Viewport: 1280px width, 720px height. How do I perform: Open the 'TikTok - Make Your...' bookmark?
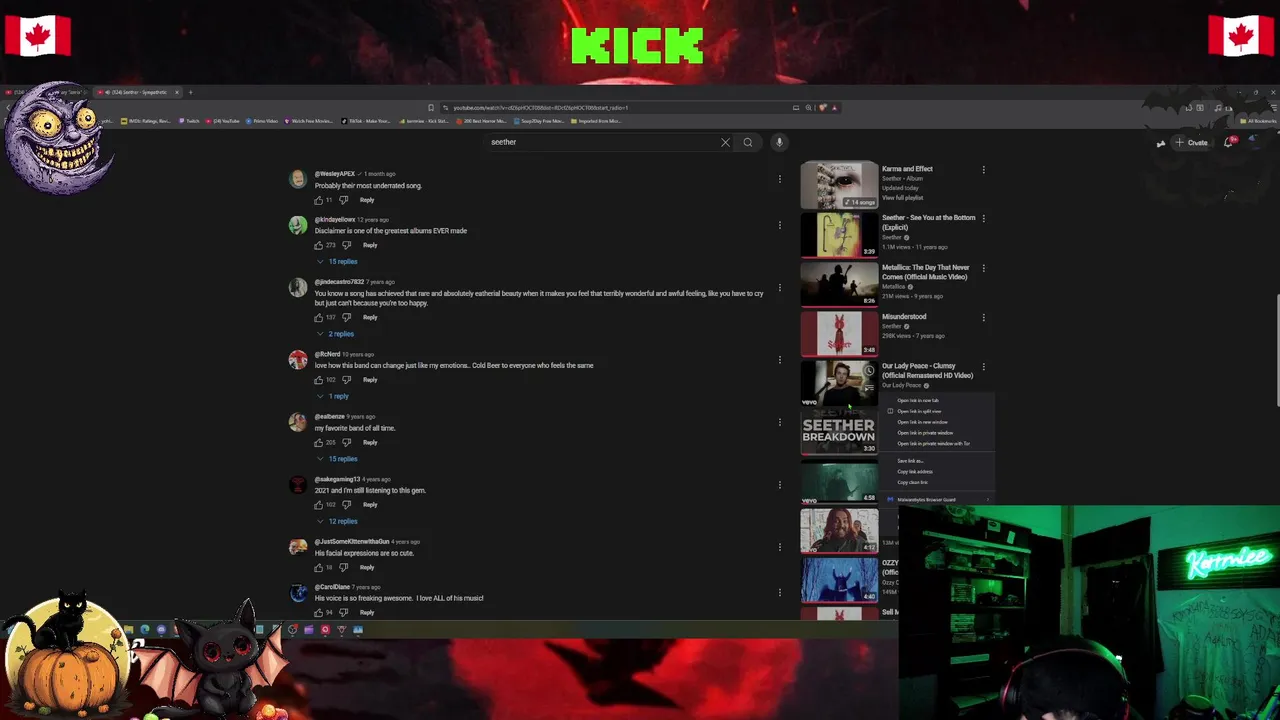[x=366, y=121]
